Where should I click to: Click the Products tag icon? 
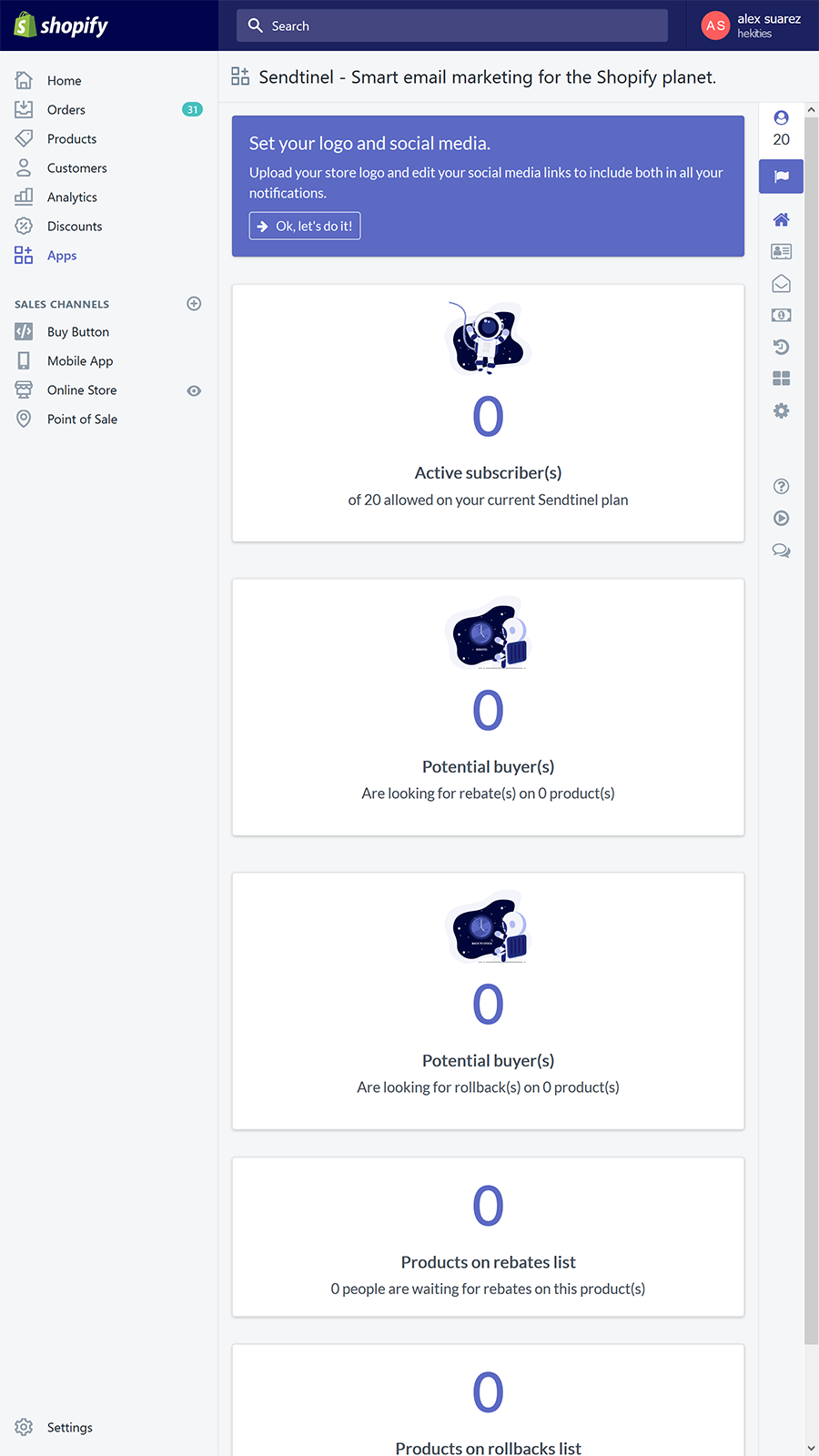pyautogui.click(x=24, y=138)
